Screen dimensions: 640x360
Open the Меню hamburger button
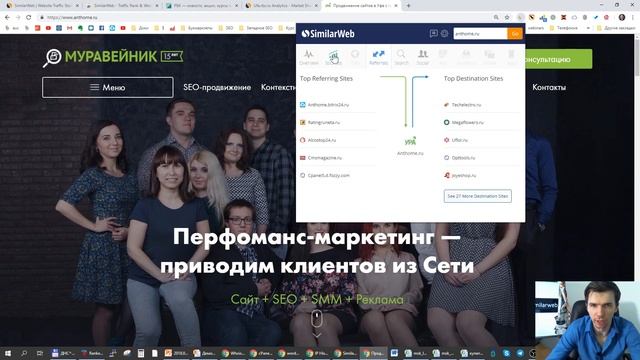[x=108, y=87]
